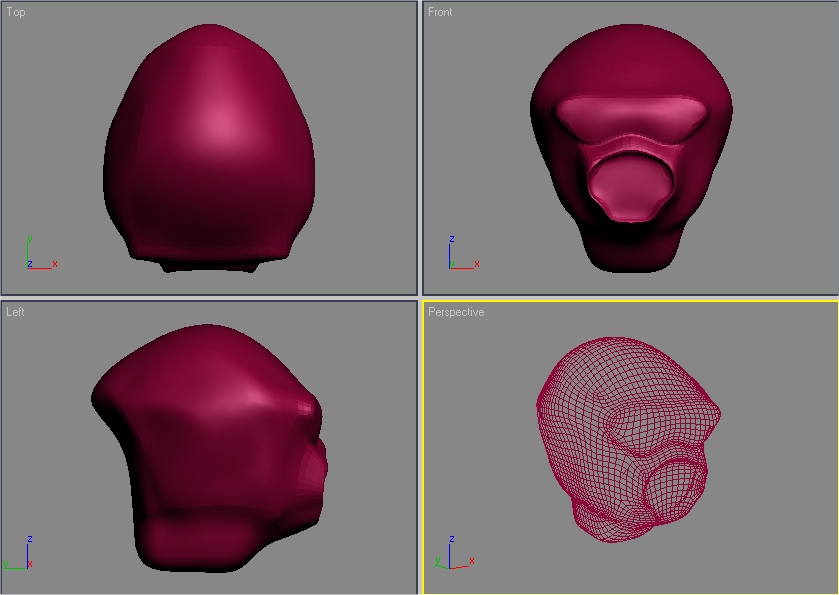The width and height of the screenshot is (839, 595).
Task: Click the Front viewport label
Action: coord(440,12)
